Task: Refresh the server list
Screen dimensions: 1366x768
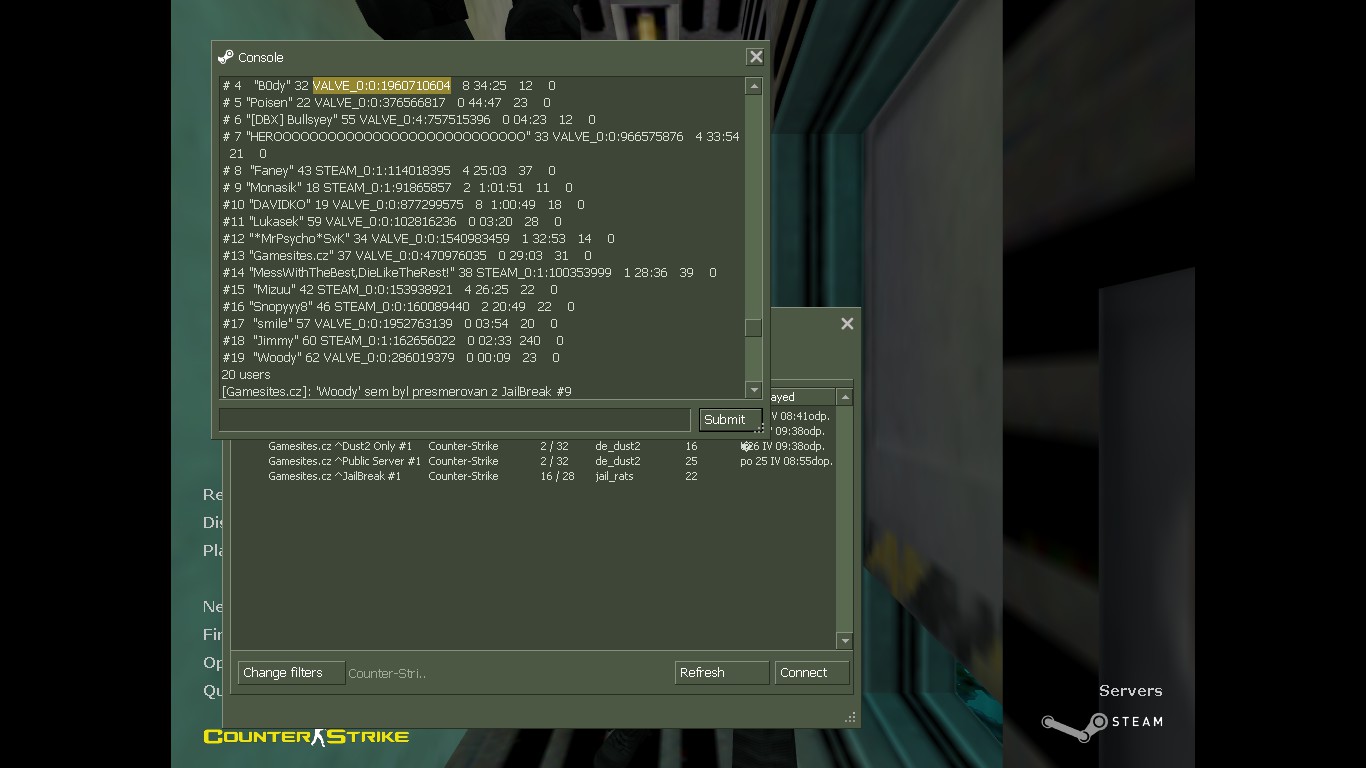Action: [722, 673]
